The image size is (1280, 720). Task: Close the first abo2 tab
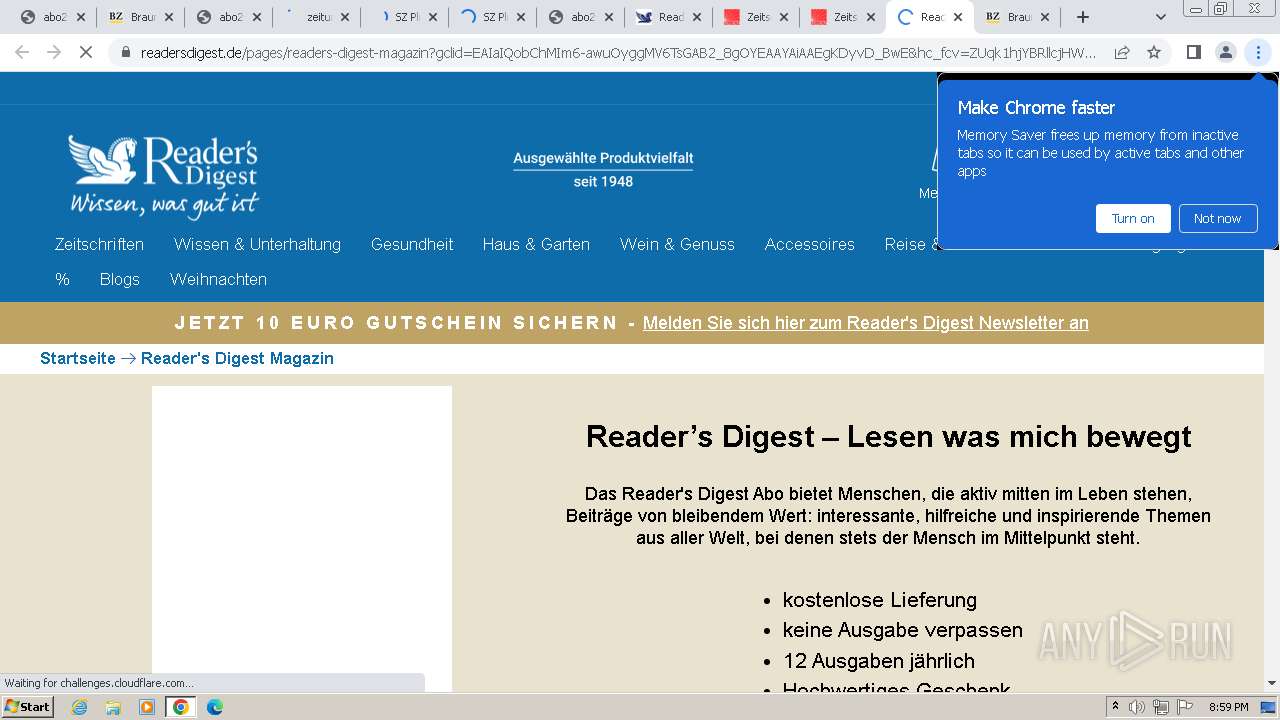[x=80, y=17]
